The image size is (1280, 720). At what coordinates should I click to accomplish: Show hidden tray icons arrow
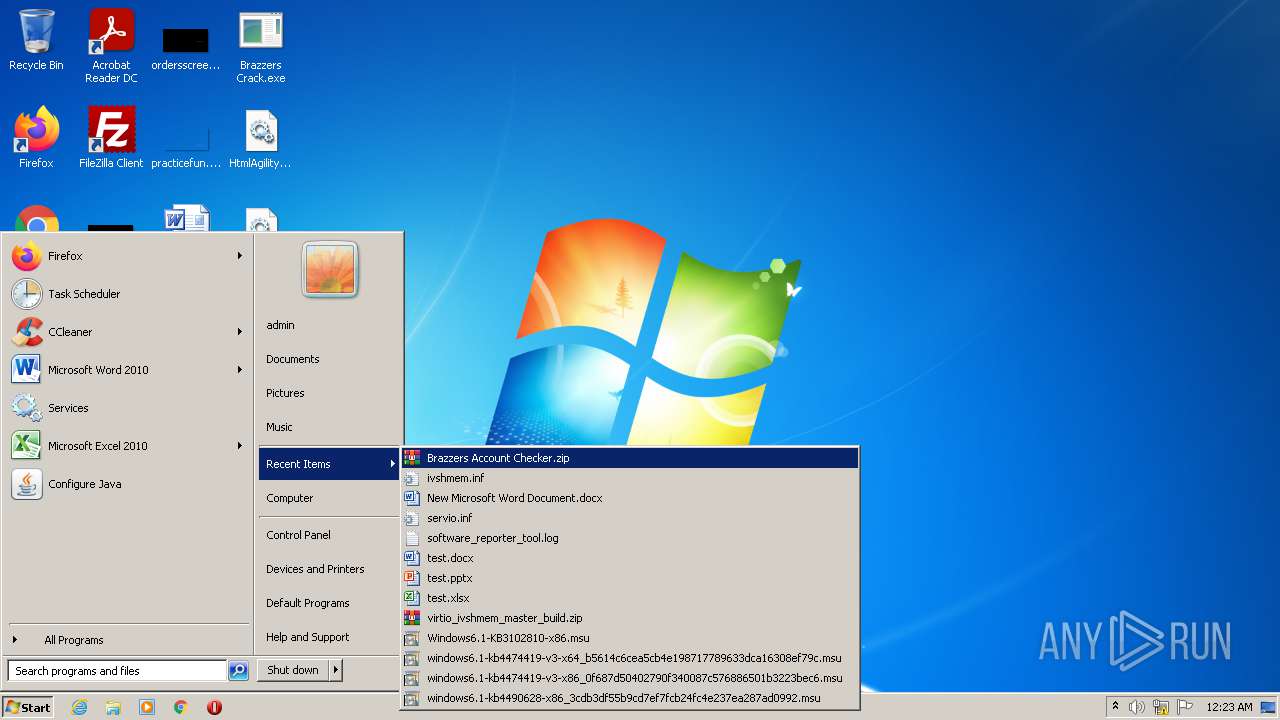coord(1115,707)
